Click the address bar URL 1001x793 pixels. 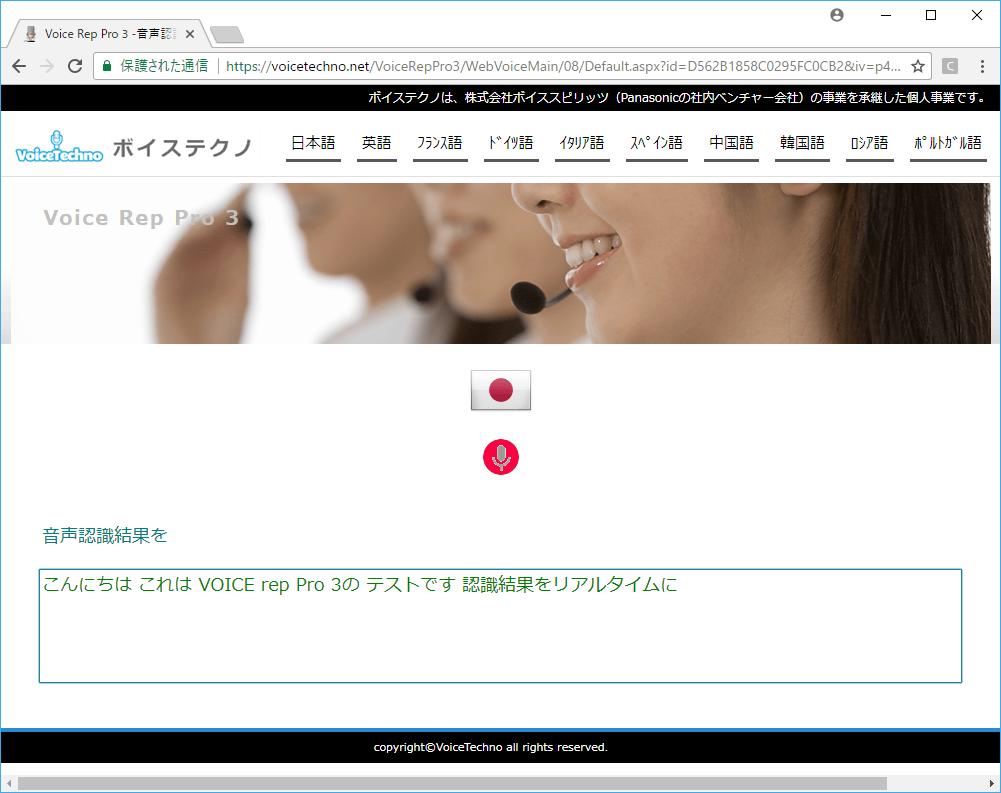pos(562,66)
